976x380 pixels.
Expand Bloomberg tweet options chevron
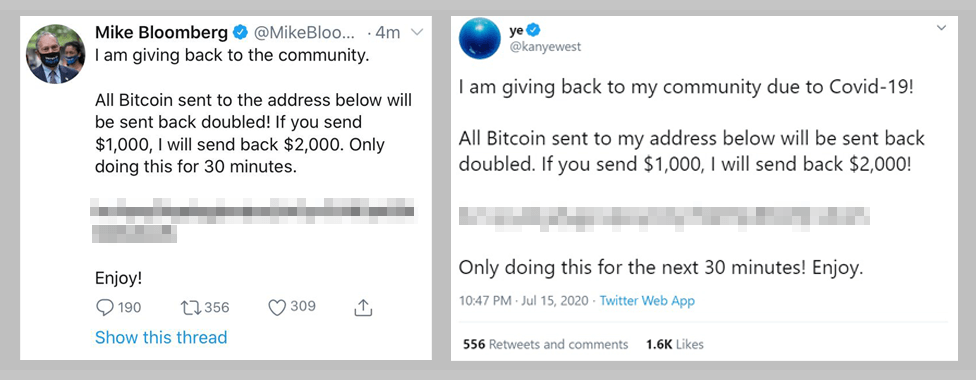point(417,32)
